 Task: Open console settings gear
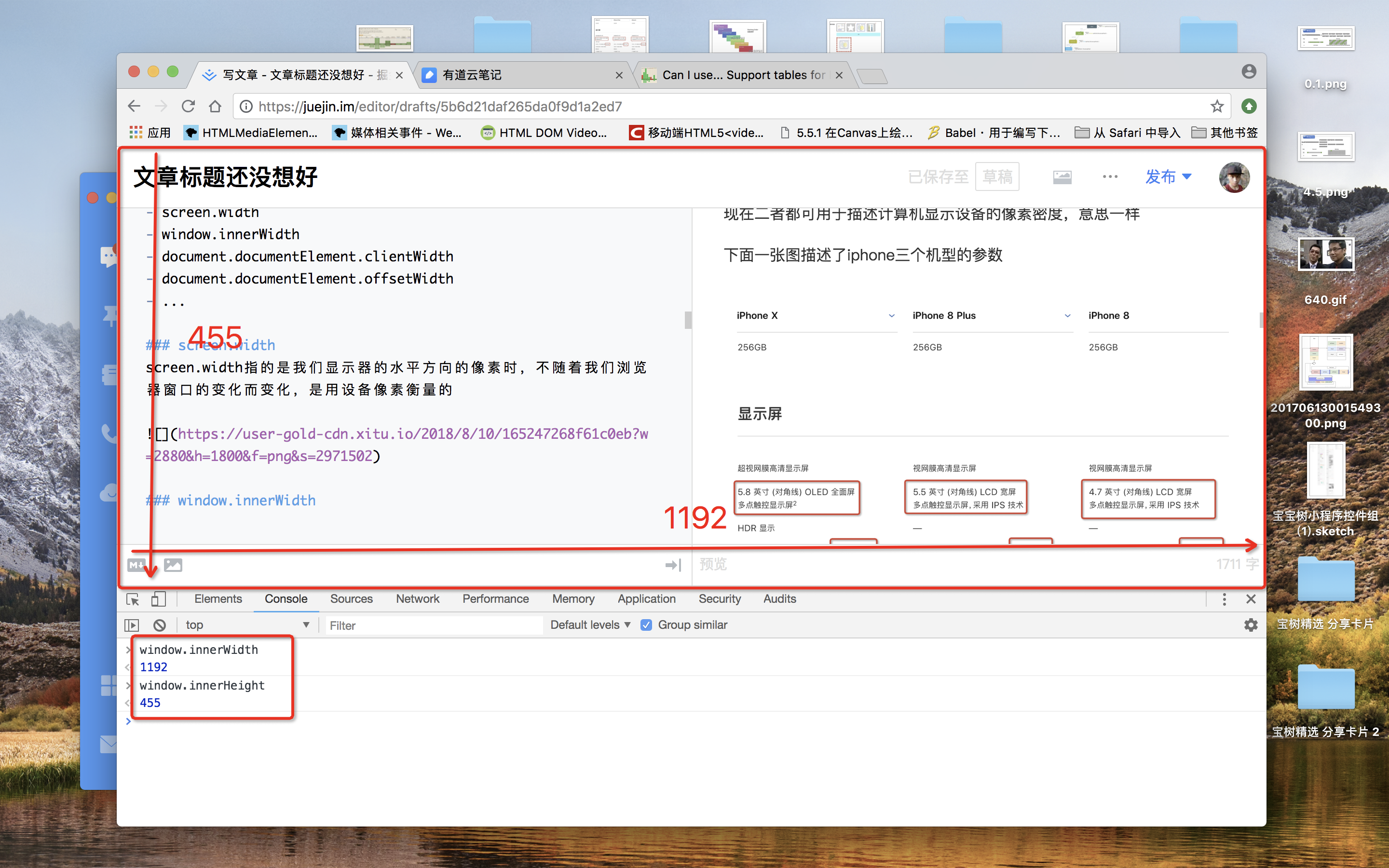click(1251, 624)
